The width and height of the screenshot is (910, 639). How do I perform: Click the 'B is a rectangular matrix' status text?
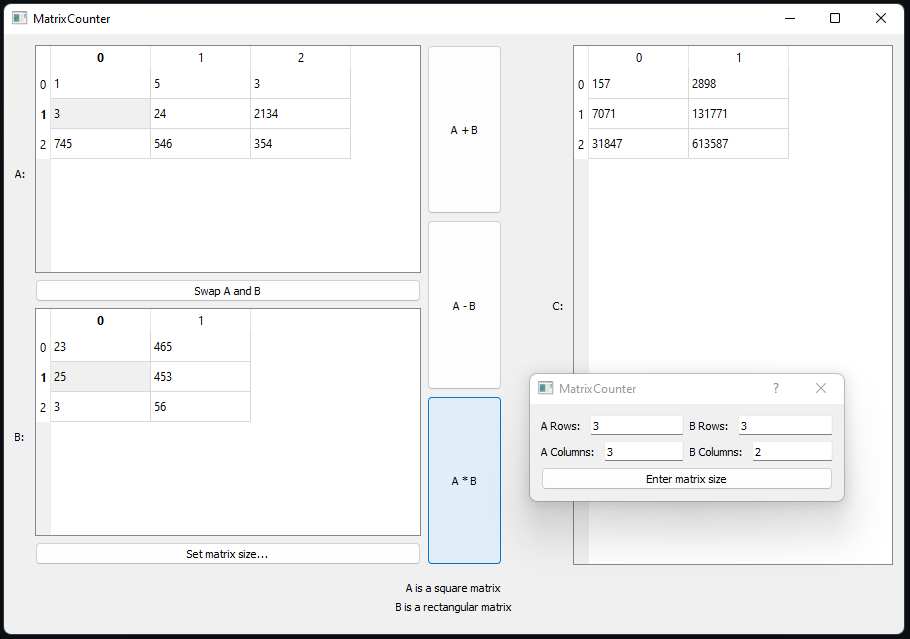[453, 607]
